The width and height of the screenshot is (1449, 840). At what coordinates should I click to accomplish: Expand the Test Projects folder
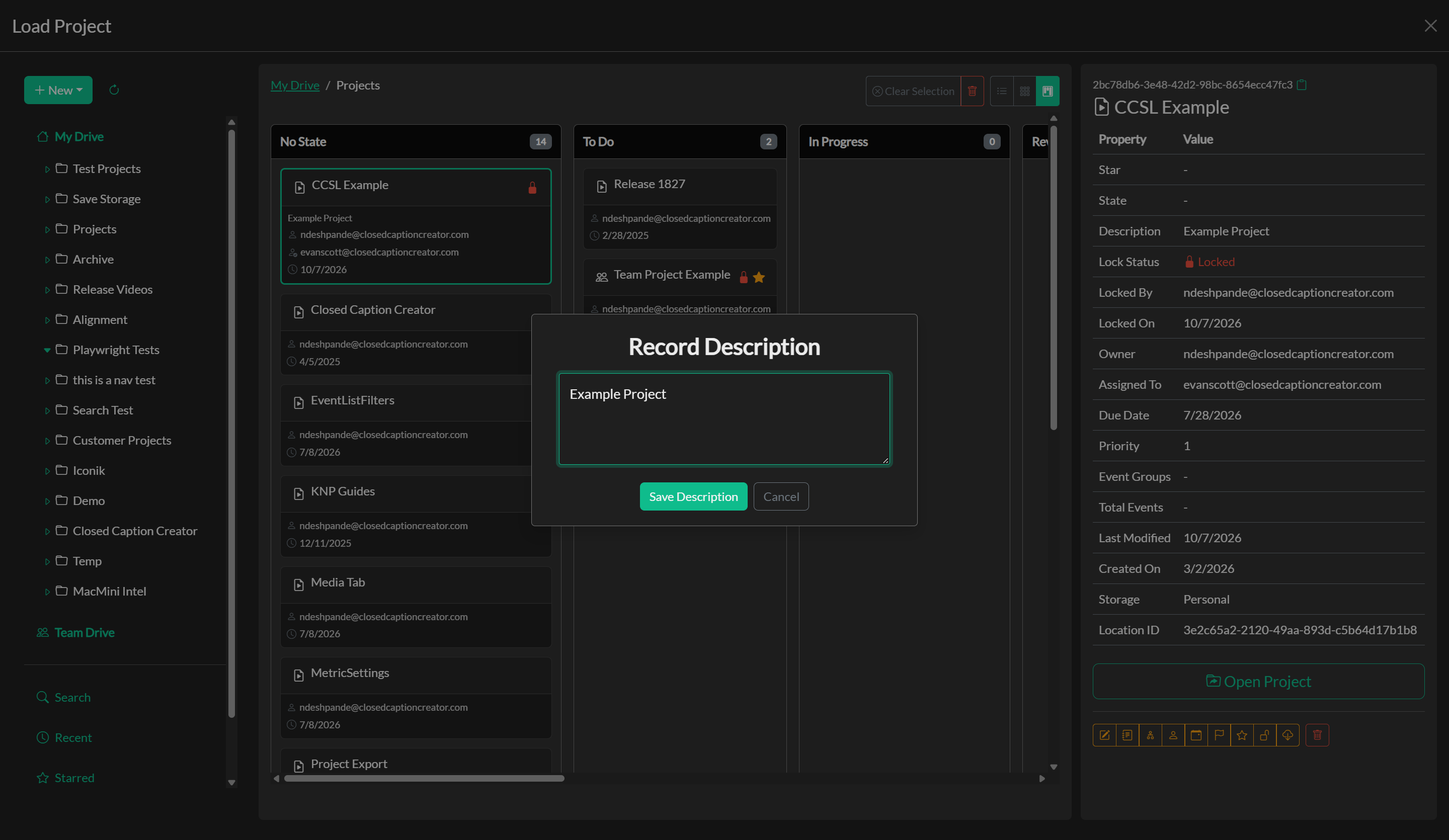pyautogui.click(x=47, y=169)
